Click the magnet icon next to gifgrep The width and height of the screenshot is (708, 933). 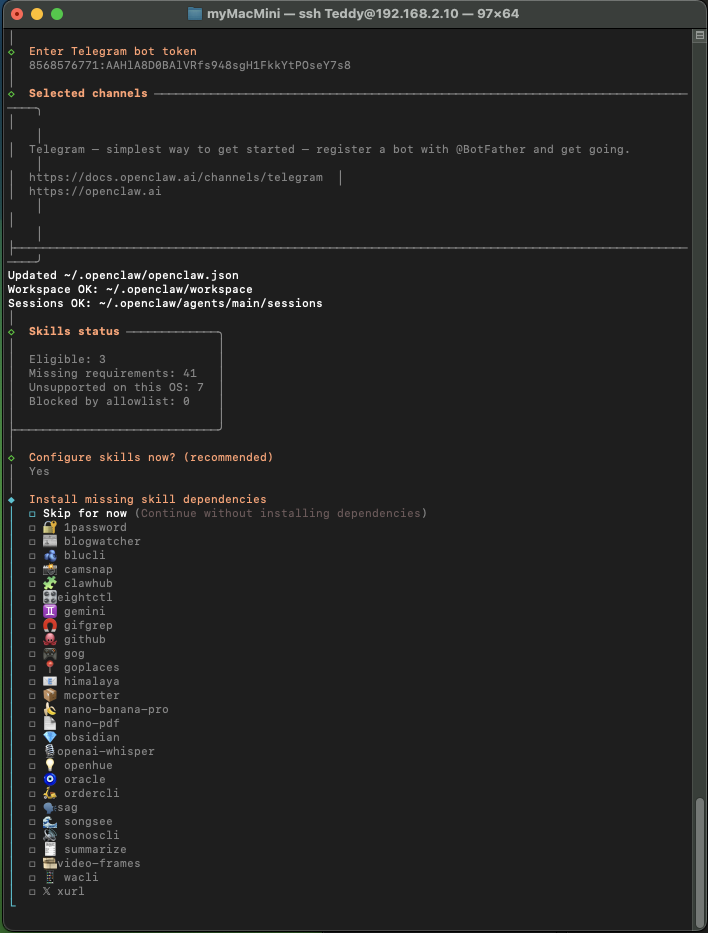[49, 625]
